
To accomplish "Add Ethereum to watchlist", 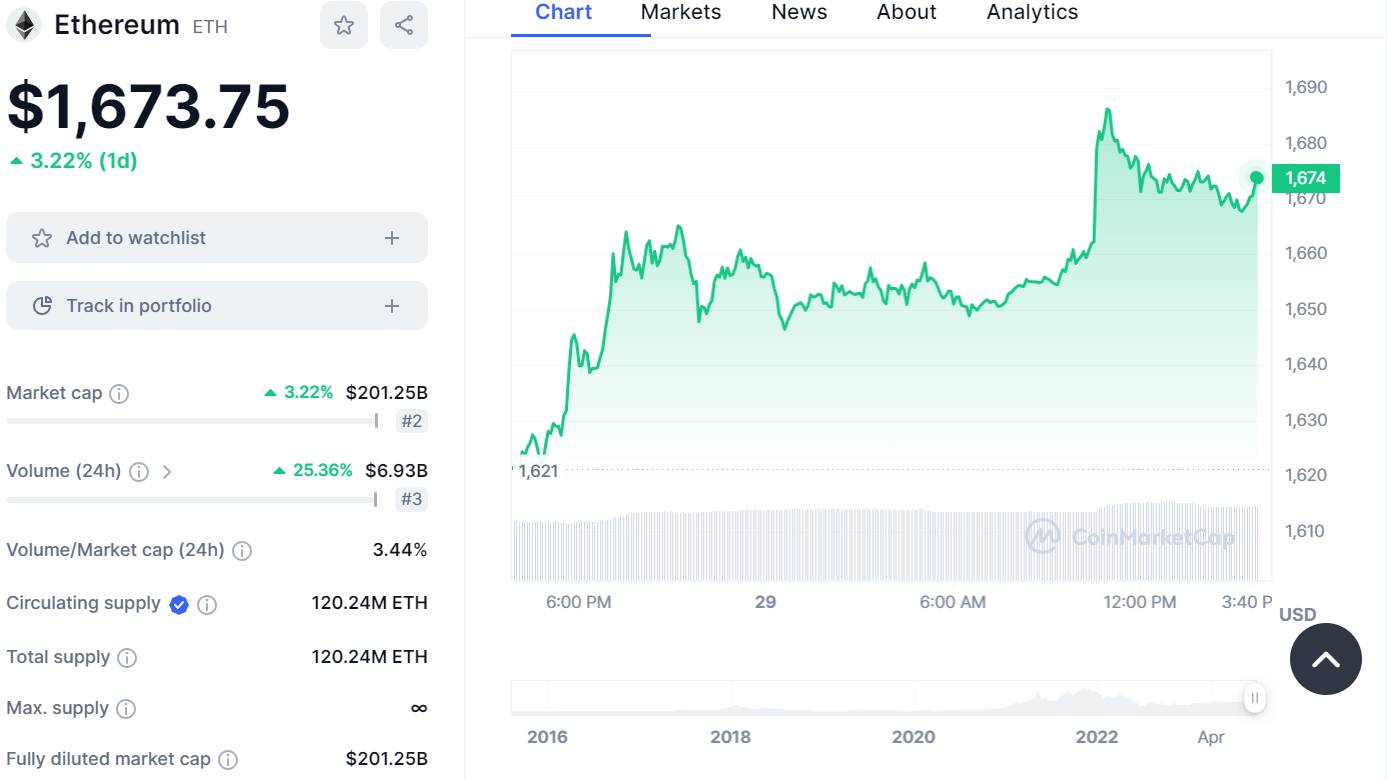I will 217,238.
